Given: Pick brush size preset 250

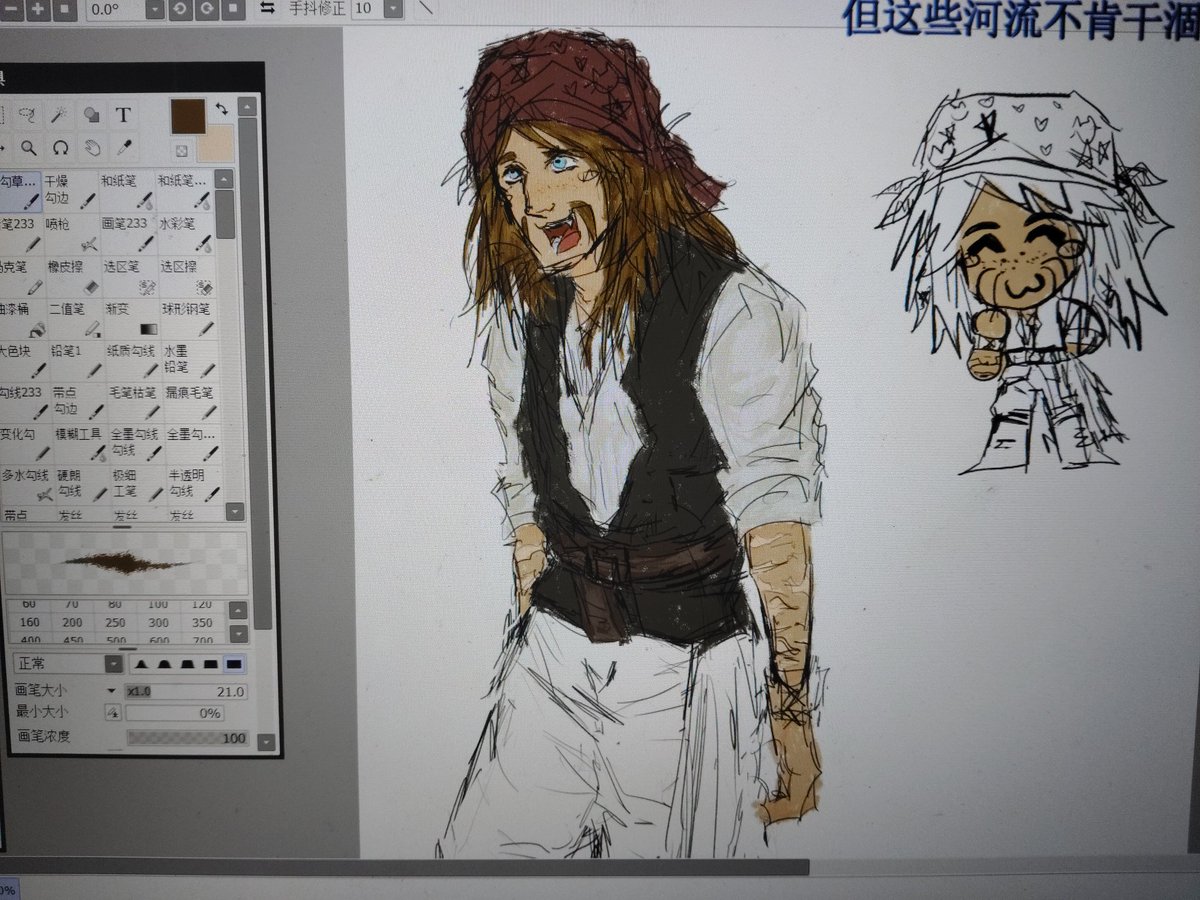Looking at the screenshot, I should pyautogui.click(x=115, y=622).
